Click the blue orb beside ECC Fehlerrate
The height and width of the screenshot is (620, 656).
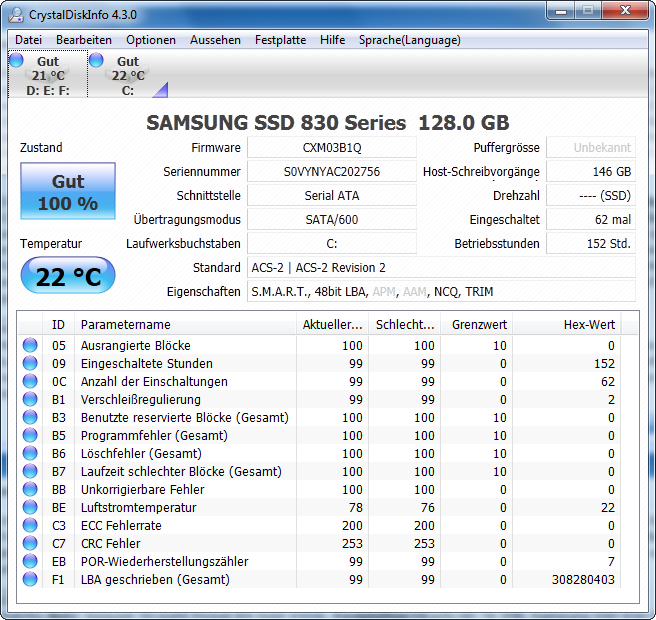click(x=30, y=525)
